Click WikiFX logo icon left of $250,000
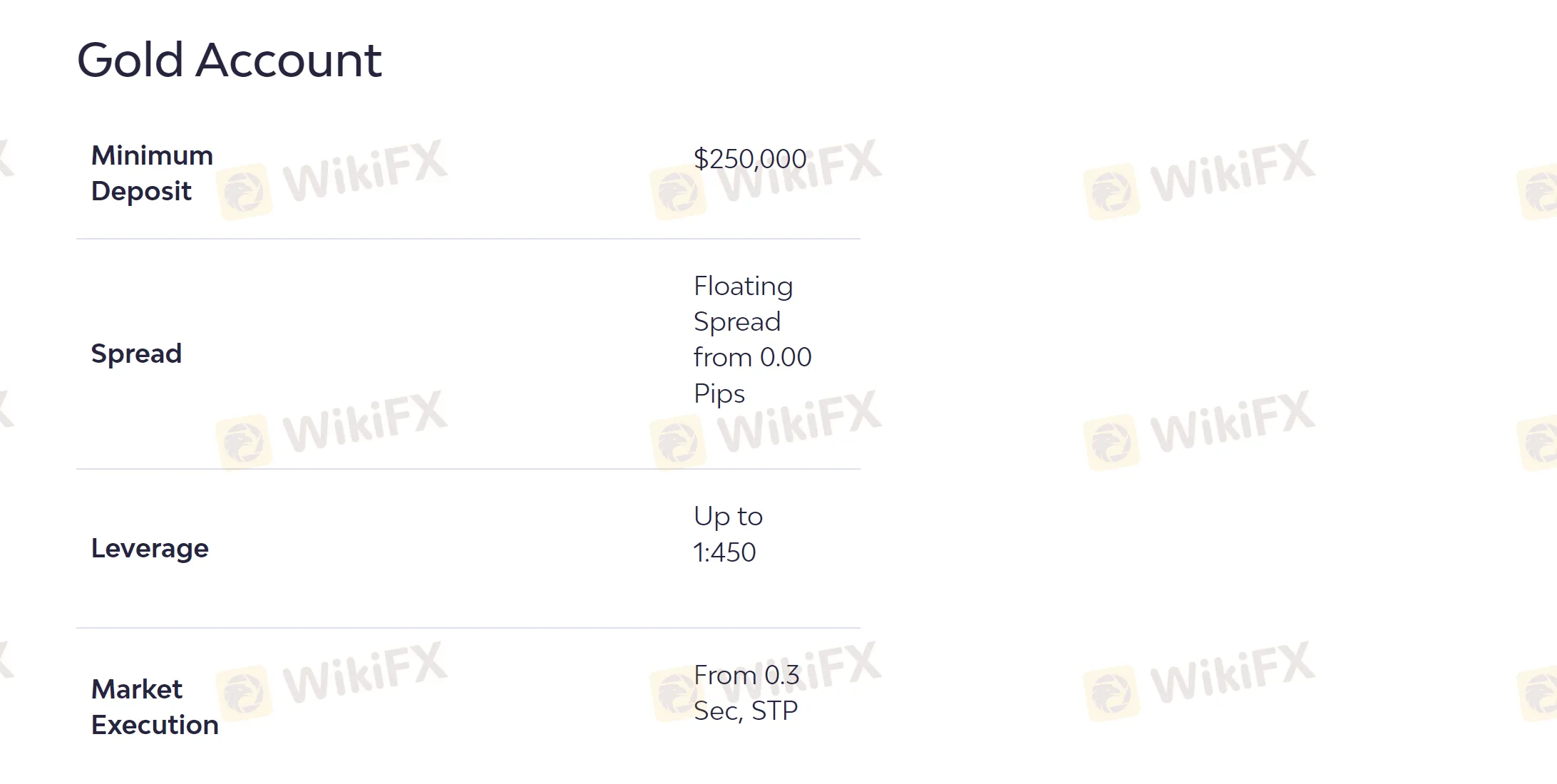This screenshot has height=784, width=1557. coord(678,192)
